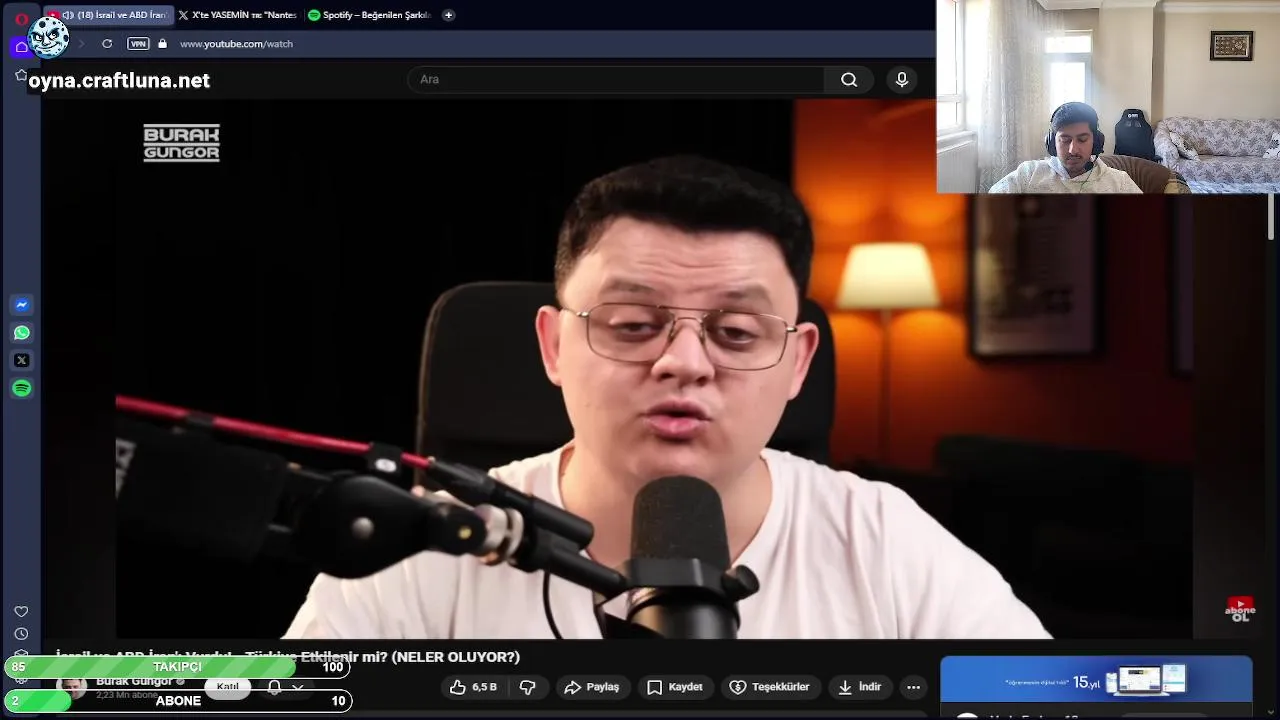Screen dimensions: 1280x720
Task: Show site security lock info
Action: tap(162, 44)
